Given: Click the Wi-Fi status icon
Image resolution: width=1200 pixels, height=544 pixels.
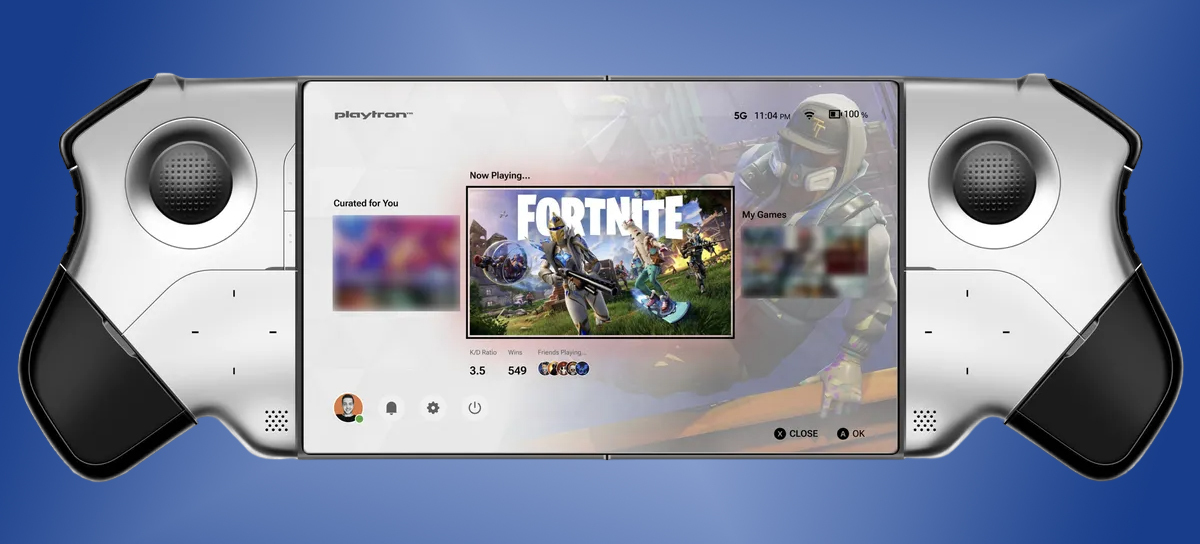Looking at the screenshot, I should (809, 115).
